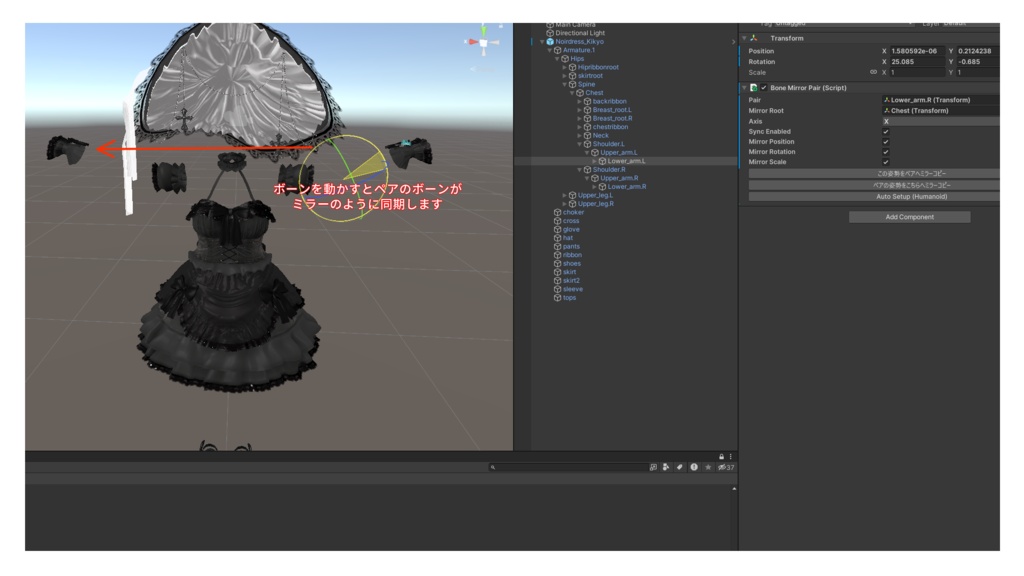
Task: Expand the Upper_leg.L node
Action: 565,195
